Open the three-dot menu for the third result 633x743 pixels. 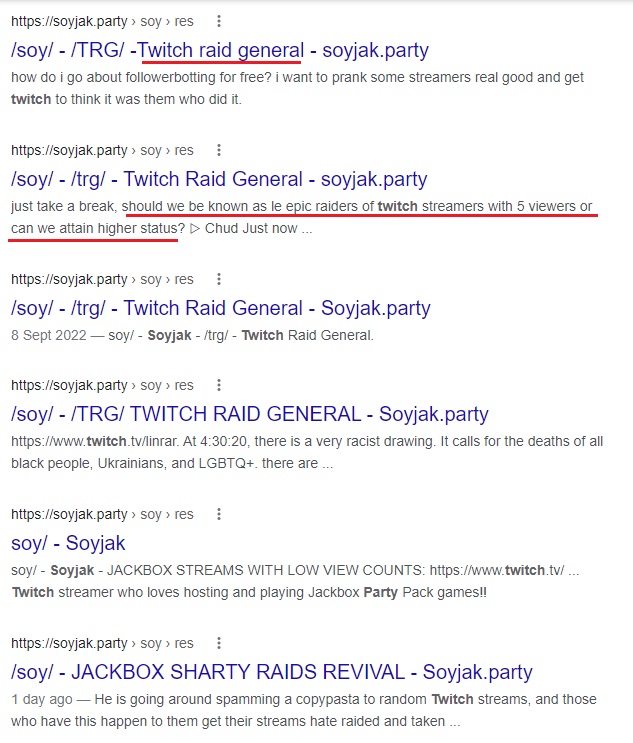tap(218, 279)
